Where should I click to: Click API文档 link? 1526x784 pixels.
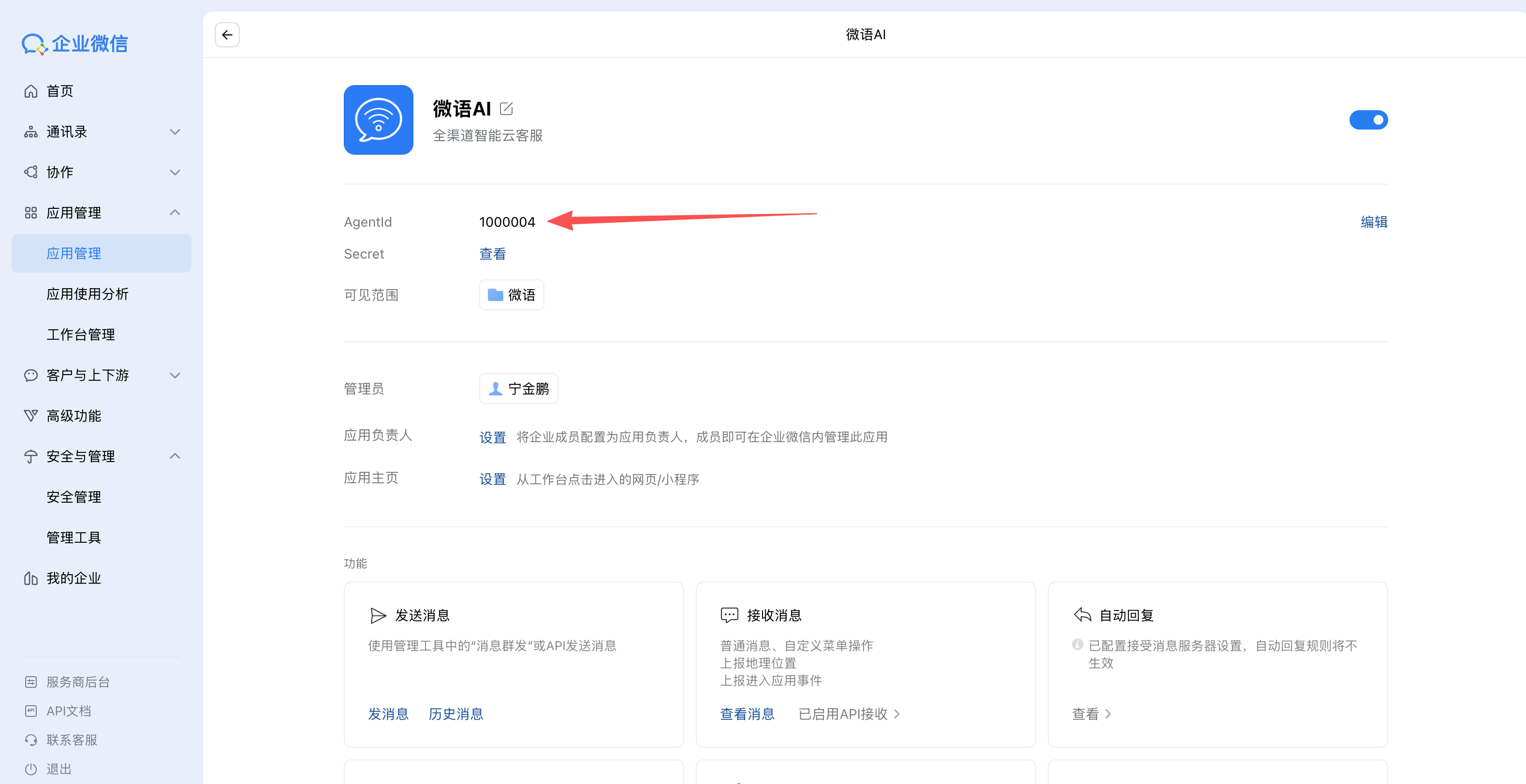coord(69,711)
